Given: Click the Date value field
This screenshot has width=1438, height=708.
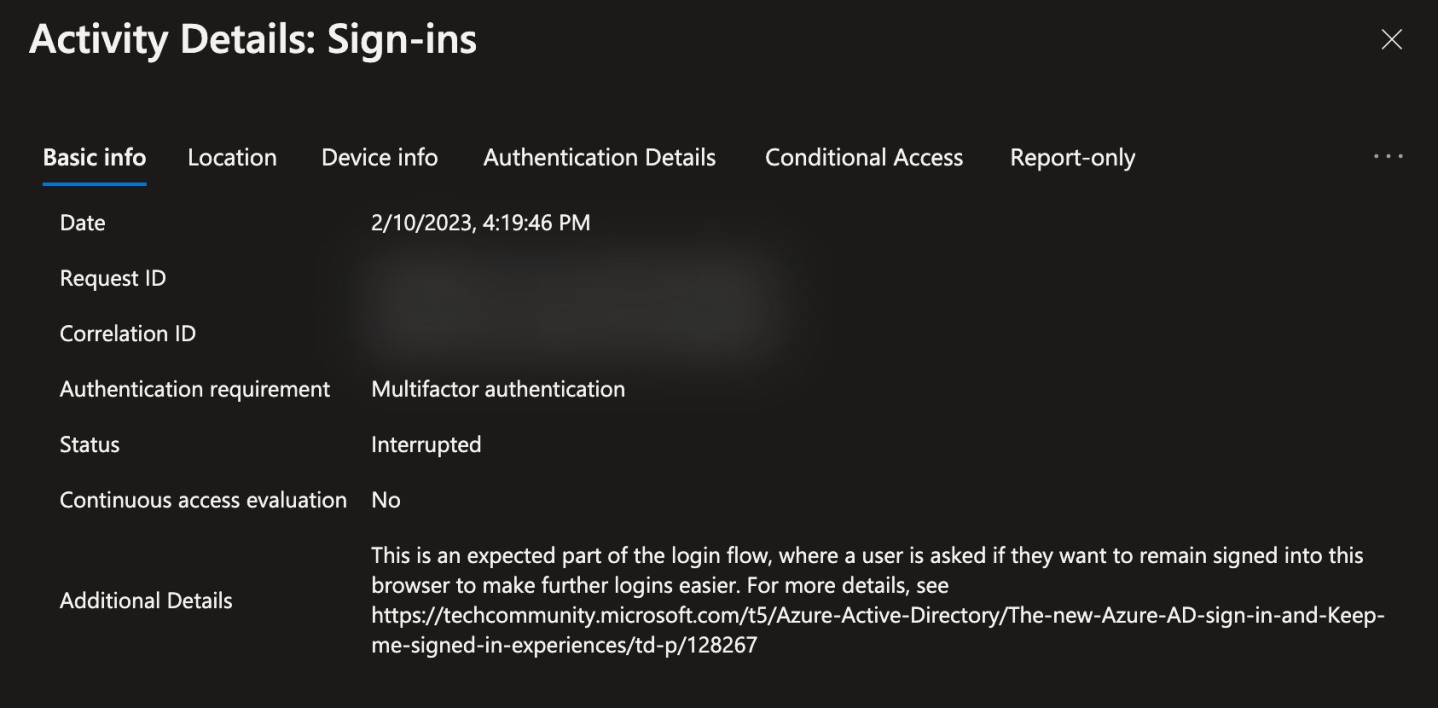Looking at the screenshot, I should coord(480,222).
